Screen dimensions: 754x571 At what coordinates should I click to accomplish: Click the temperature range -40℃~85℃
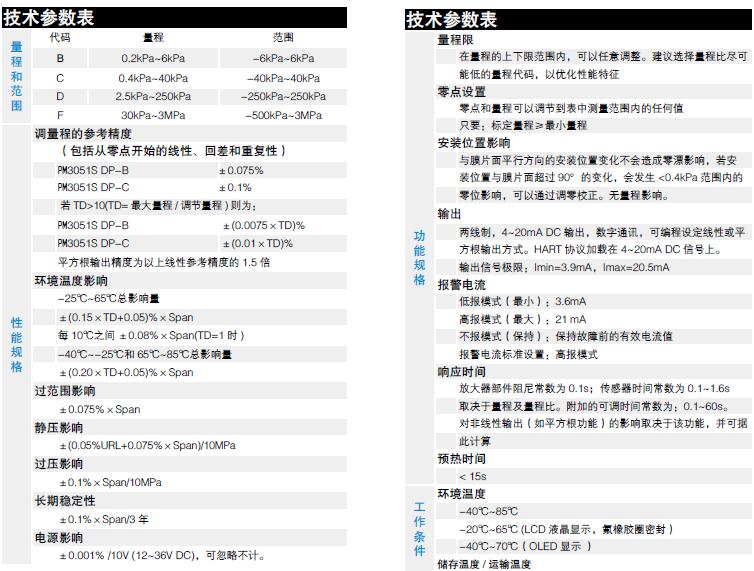pos(489,511)
